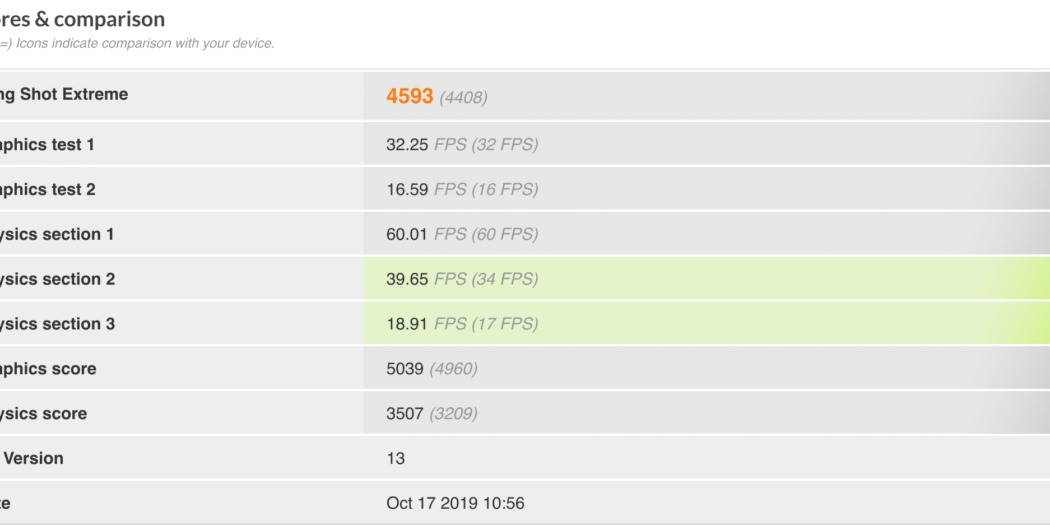Click the orange 4593 overall score
This screenshot has height=525, width=1050.
[x=410, y=96]
